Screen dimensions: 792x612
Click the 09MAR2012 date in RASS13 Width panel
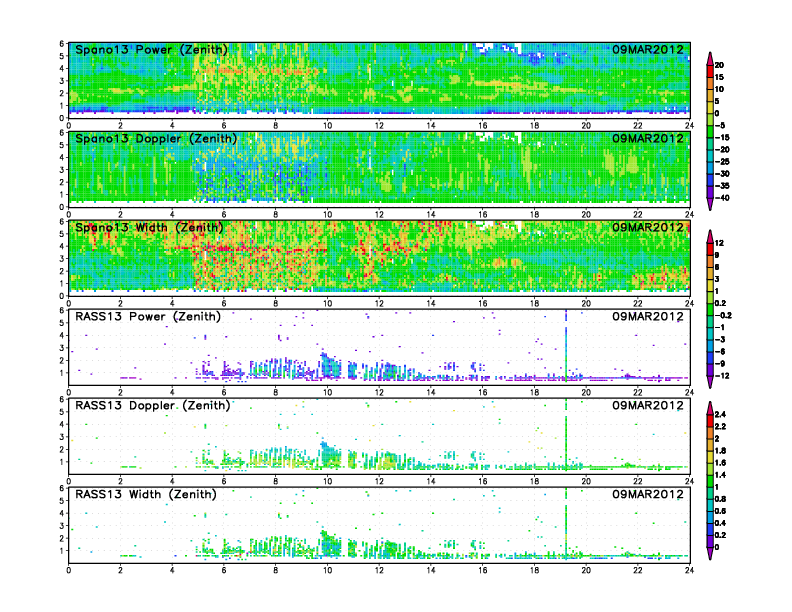(648, 494)
